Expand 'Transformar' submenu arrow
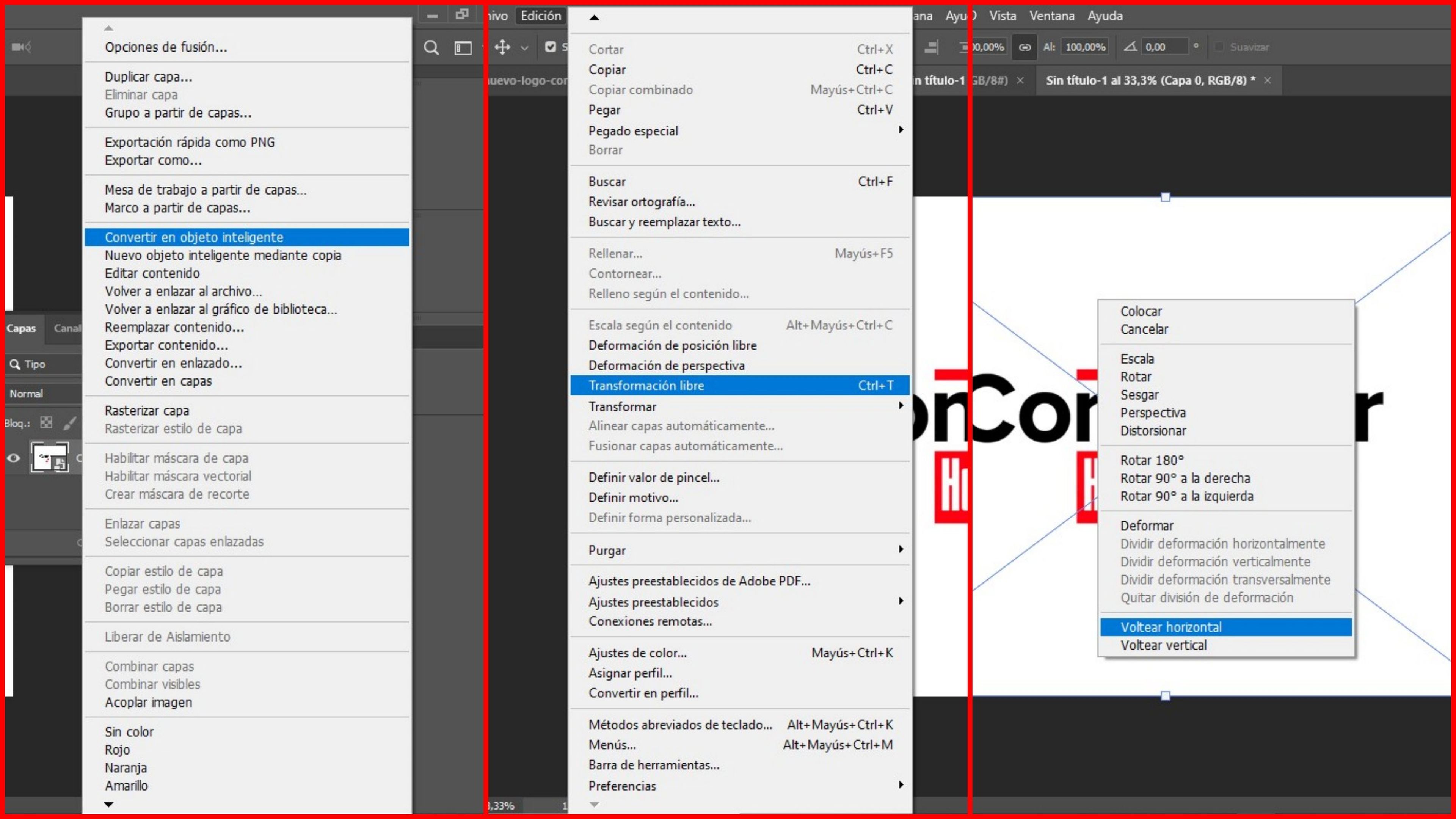Image resolution: width=1456 pixels, height=819 pixels. [899, 406]
